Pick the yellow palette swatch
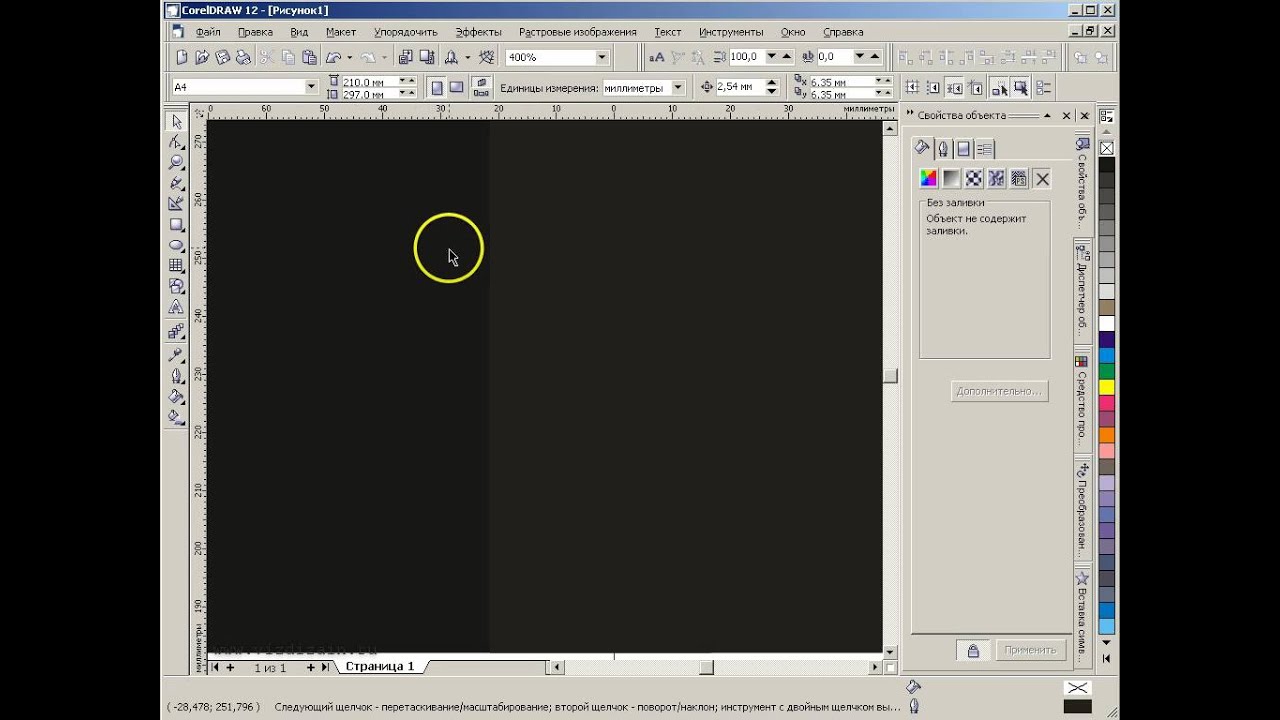 1107,386
